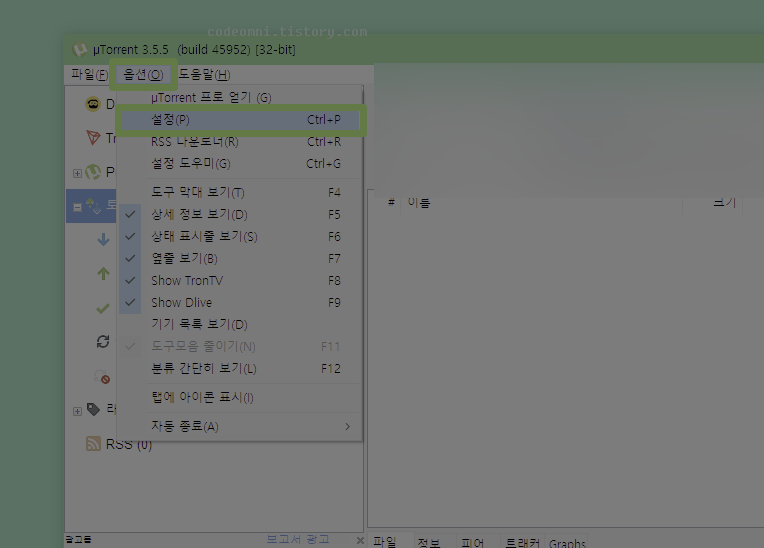Switch to the 피어 tab

point(473,542)
